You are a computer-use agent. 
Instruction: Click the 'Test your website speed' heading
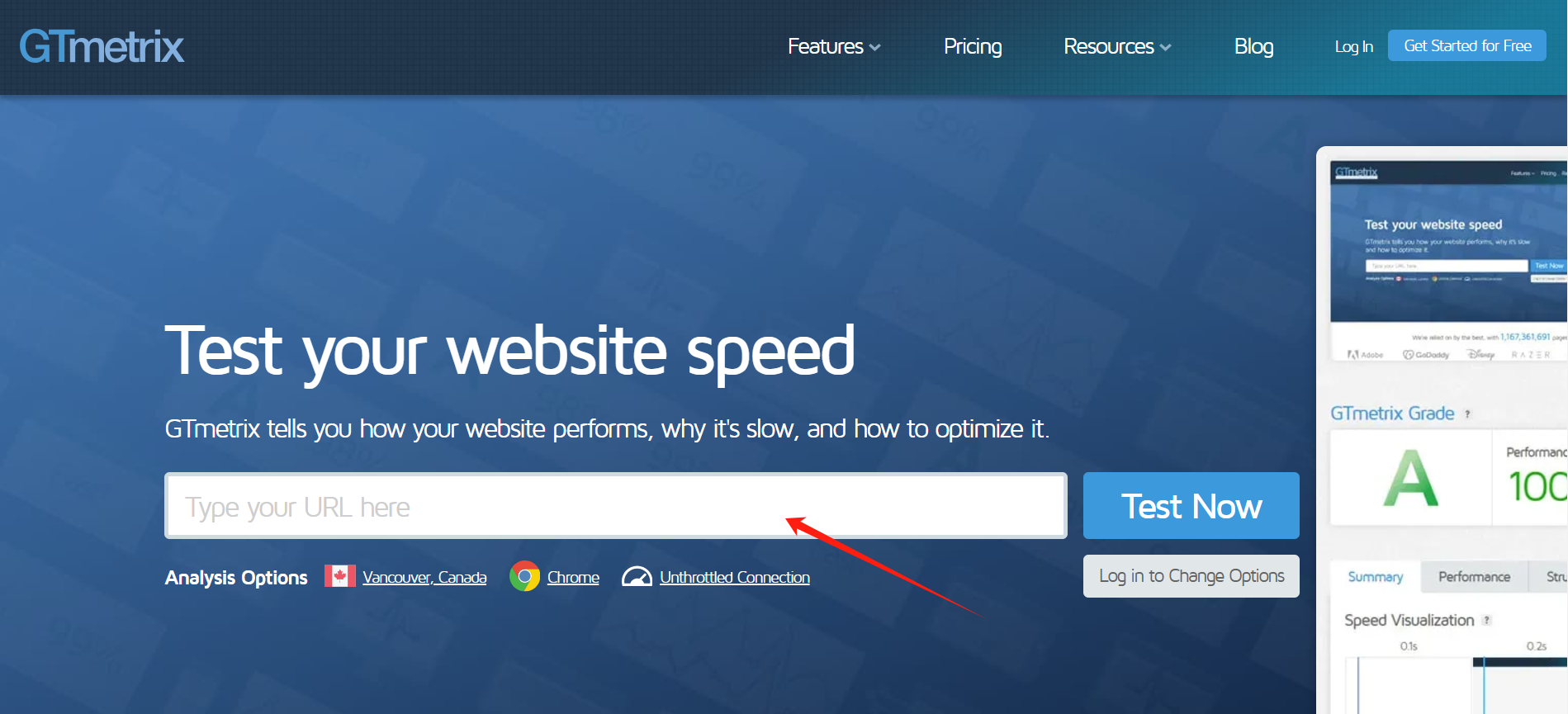[510, 352]
